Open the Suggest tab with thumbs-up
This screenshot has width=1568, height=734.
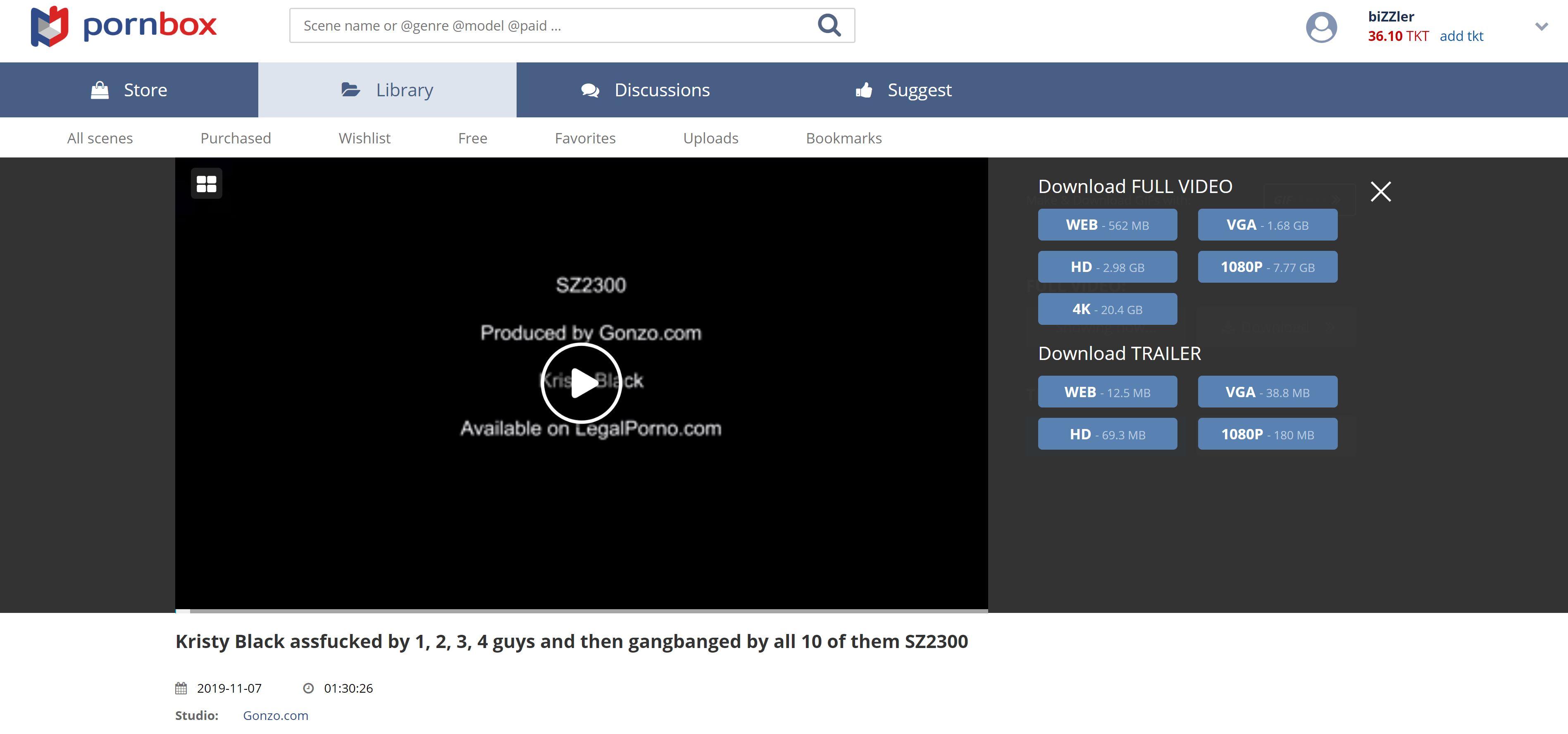click(903, 90)
